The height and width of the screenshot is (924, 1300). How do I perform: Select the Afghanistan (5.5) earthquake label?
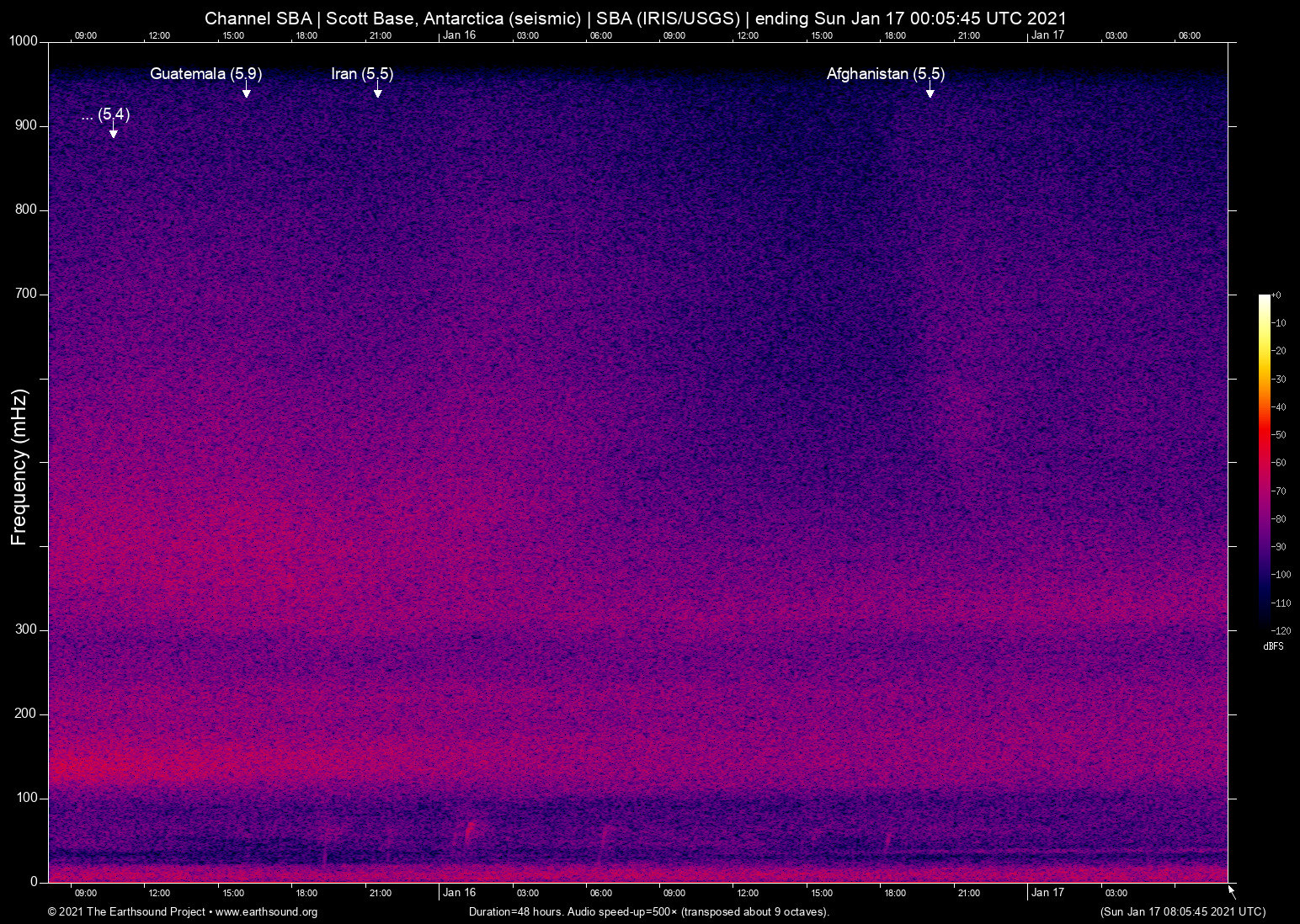coord(885,74)
